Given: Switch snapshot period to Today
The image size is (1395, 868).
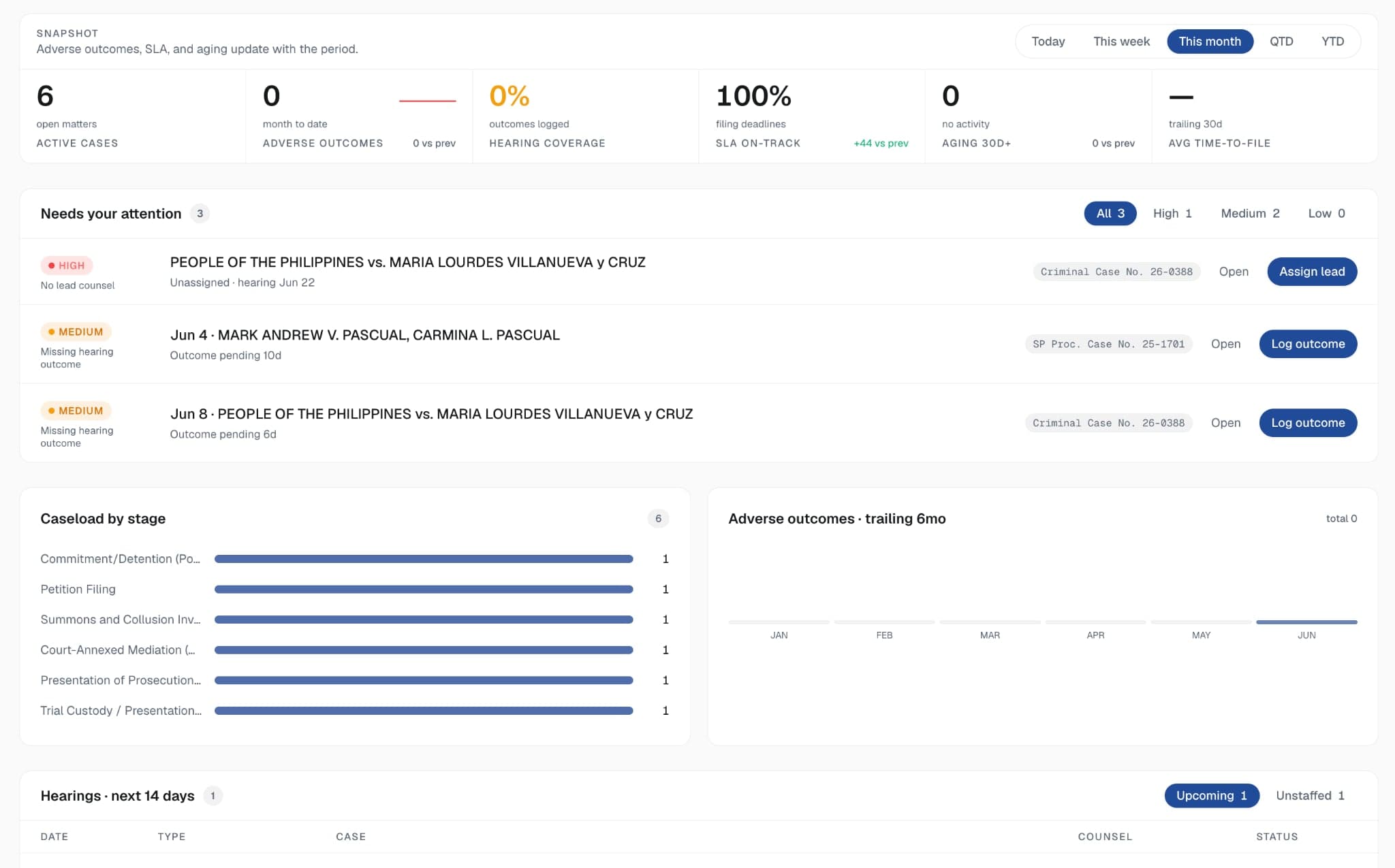Looking at the screenshot, I should [1048, 42].
